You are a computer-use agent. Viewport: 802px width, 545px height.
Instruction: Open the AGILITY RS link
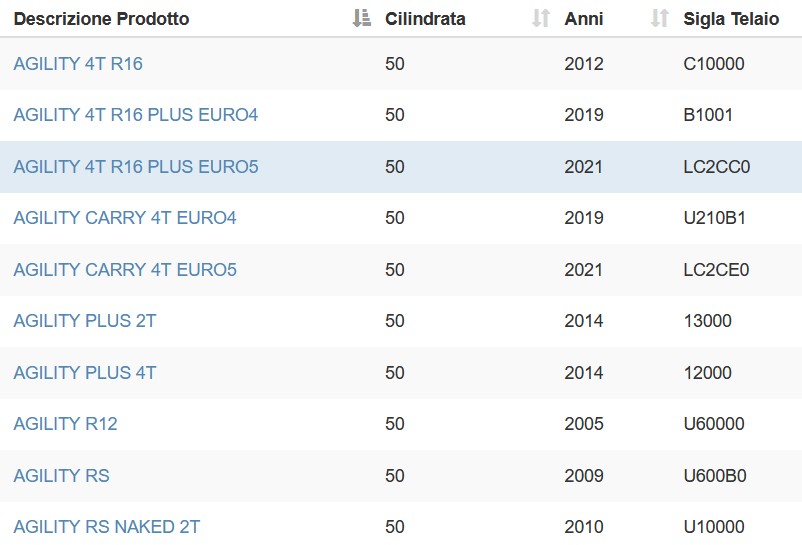click(61, 476)
